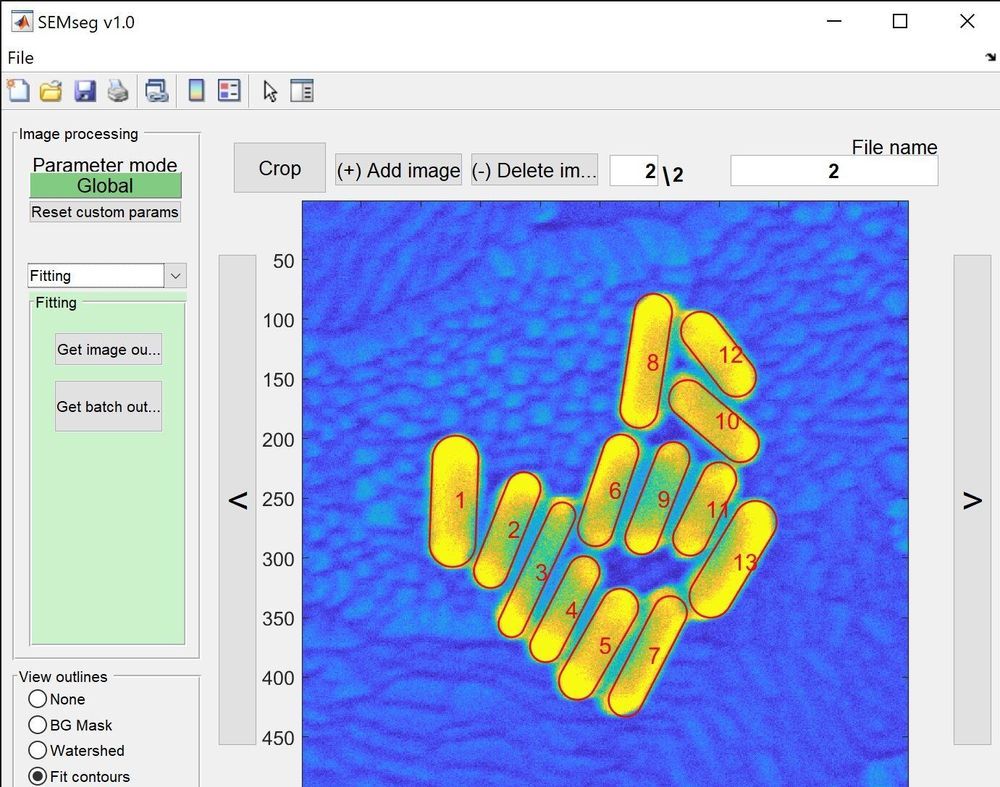This screenshot has height=787, width=1000.
Task: Go to next image with right arrow
Action: click(972, 500)
